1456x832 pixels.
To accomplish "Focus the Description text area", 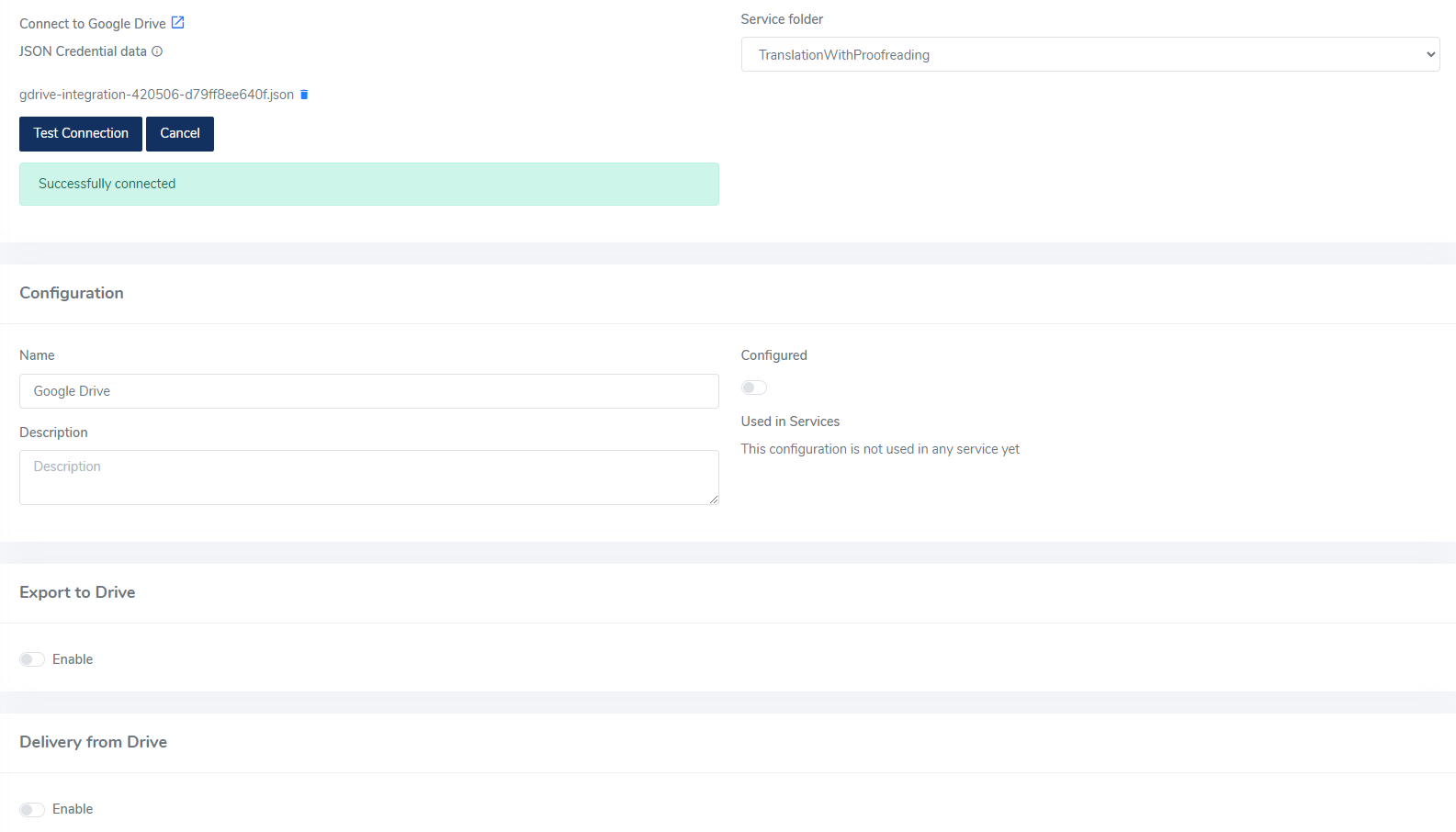I will [x=369, y=478].
